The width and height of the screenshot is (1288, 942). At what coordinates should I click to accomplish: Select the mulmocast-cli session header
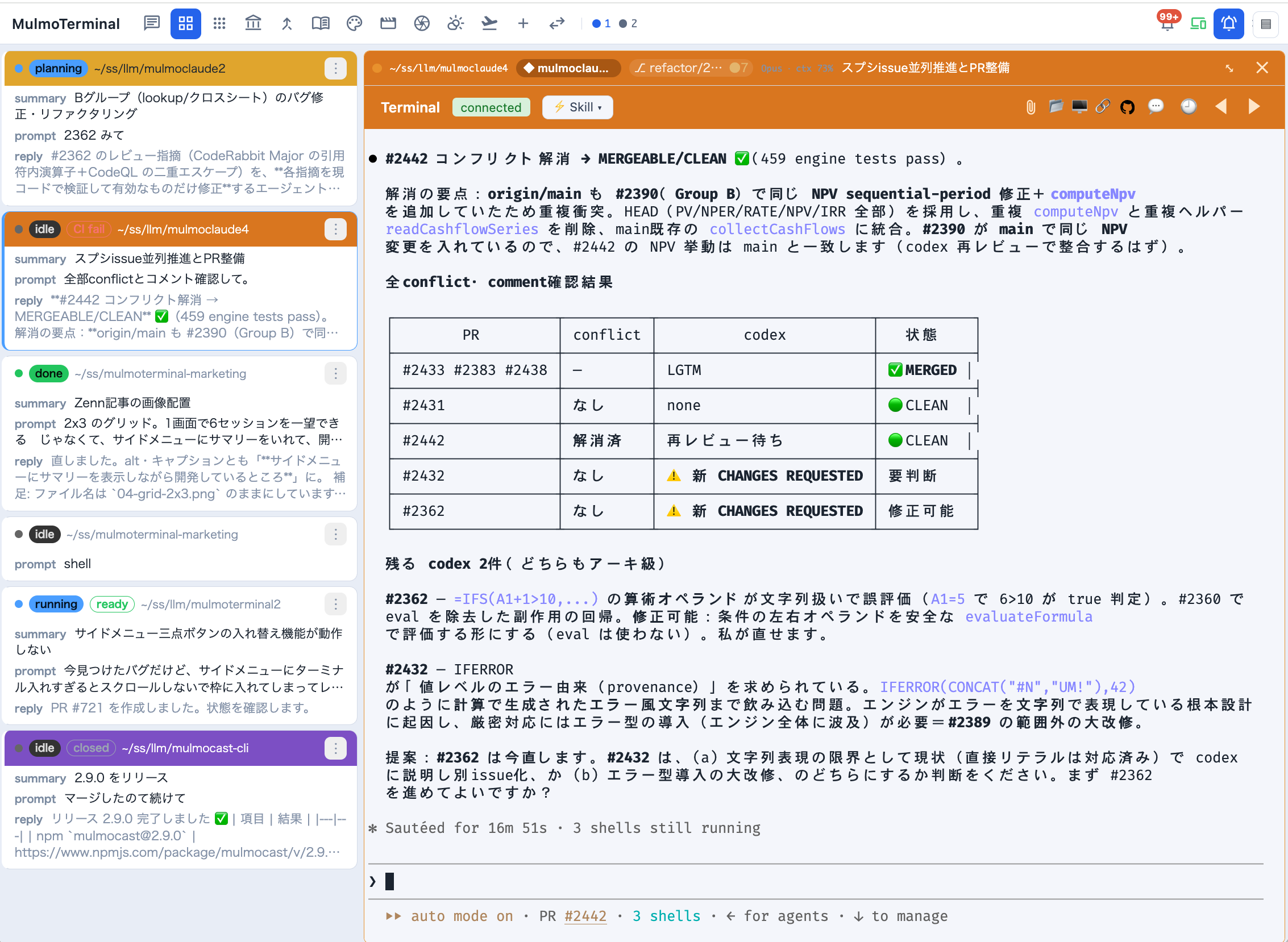point(180,748)
